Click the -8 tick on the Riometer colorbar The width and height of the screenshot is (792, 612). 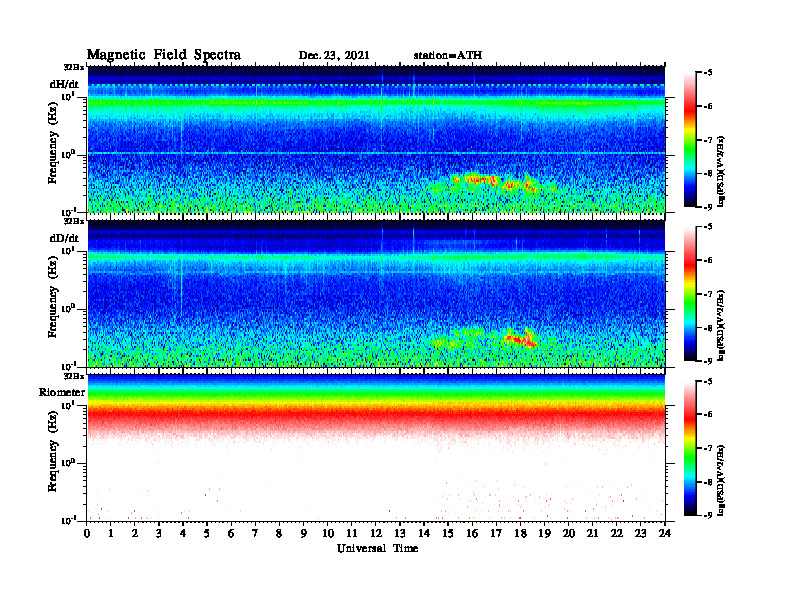[x=708, y=482]
